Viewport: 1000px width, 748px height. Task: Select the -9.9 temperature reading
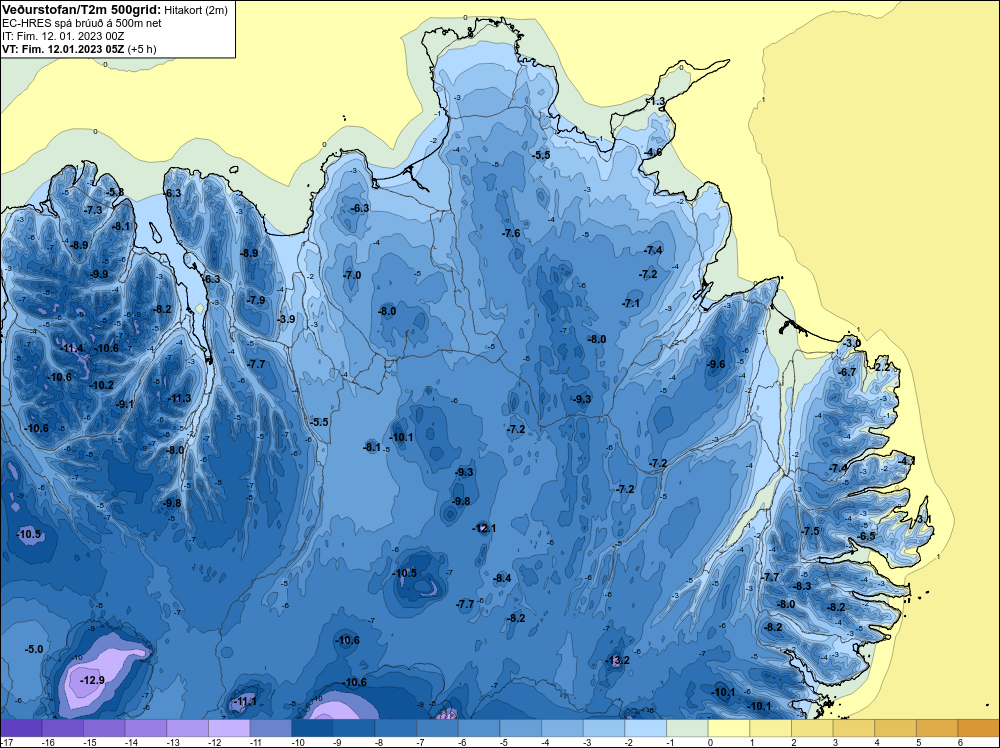[x=99, y=274]
